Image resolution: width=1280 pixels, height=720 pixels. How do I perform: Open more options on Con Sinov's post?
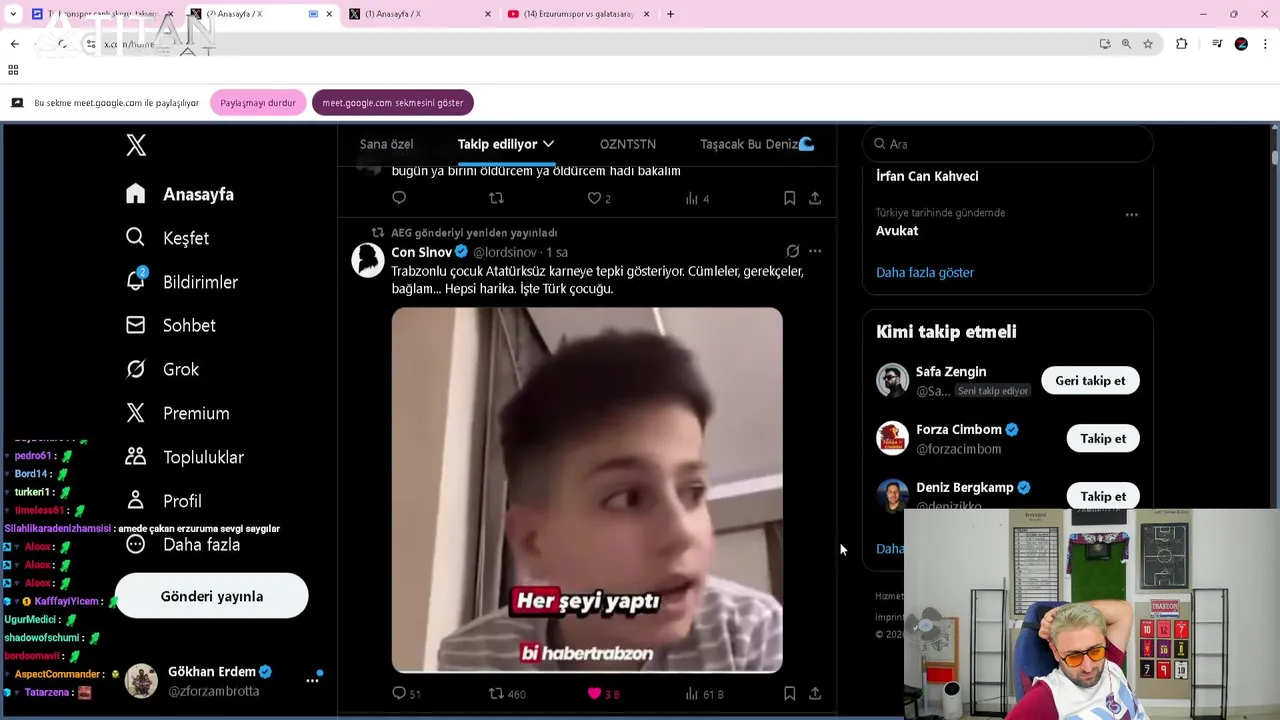[815, 251]
